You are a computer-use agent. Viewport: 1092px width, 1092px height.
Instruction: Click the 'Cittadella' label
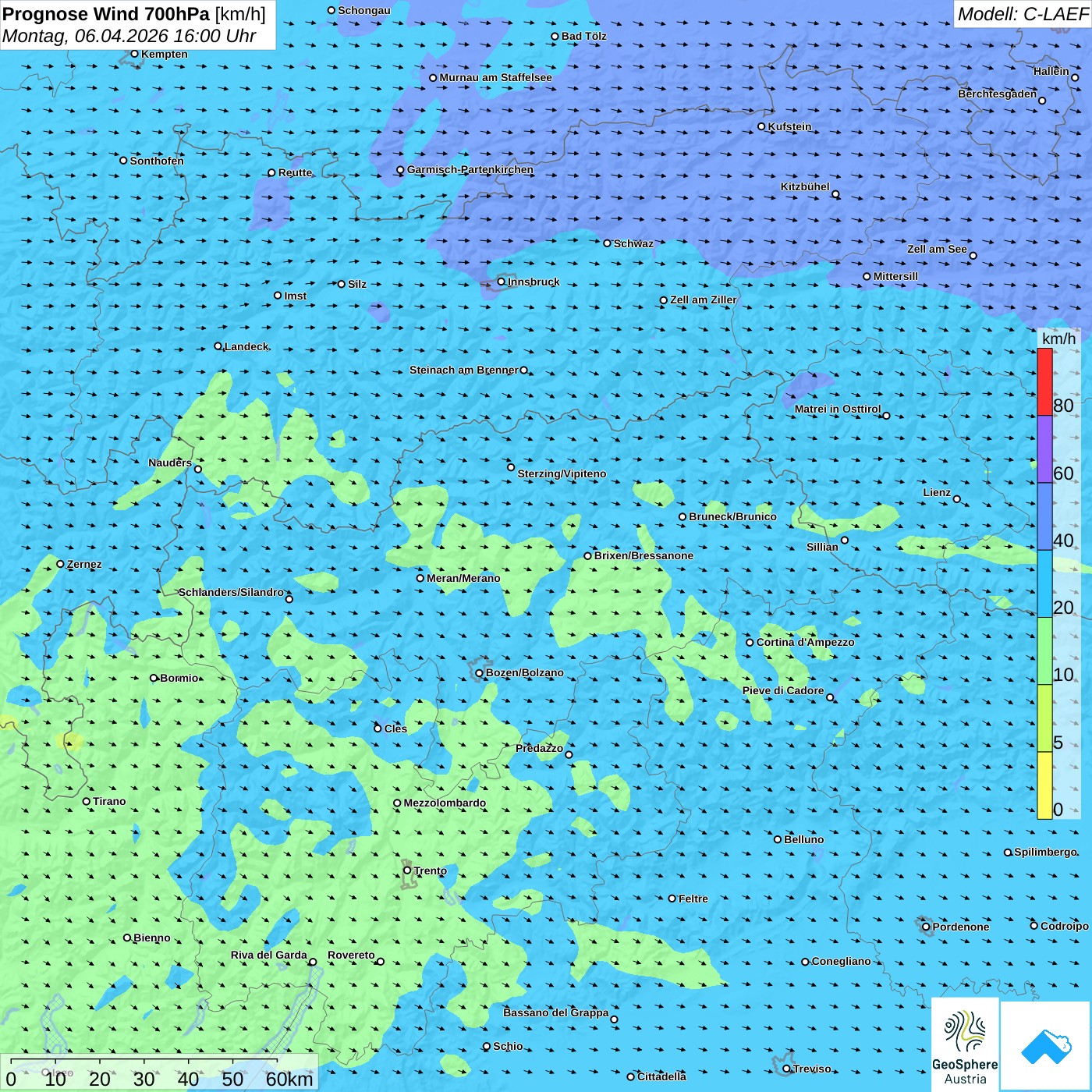[661, 1076]
